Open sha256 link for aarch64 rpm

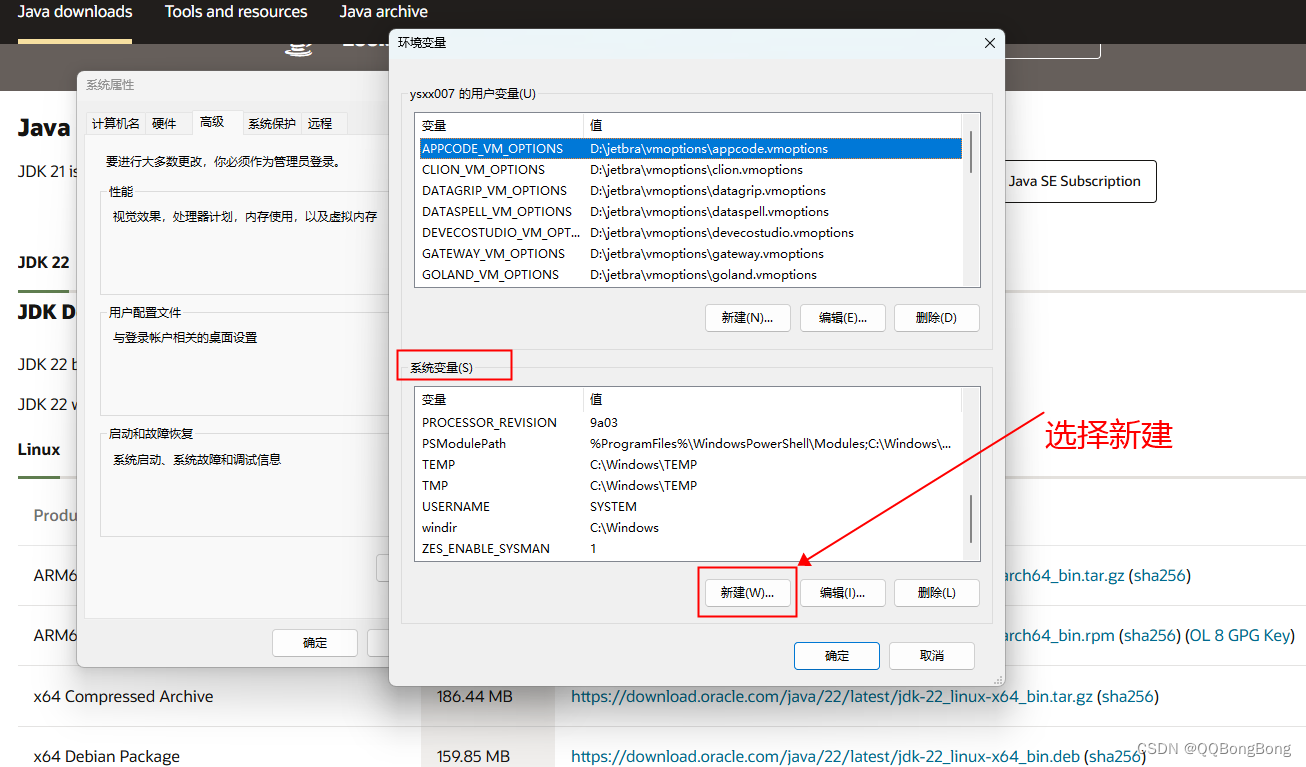[x=1150, y=635]
